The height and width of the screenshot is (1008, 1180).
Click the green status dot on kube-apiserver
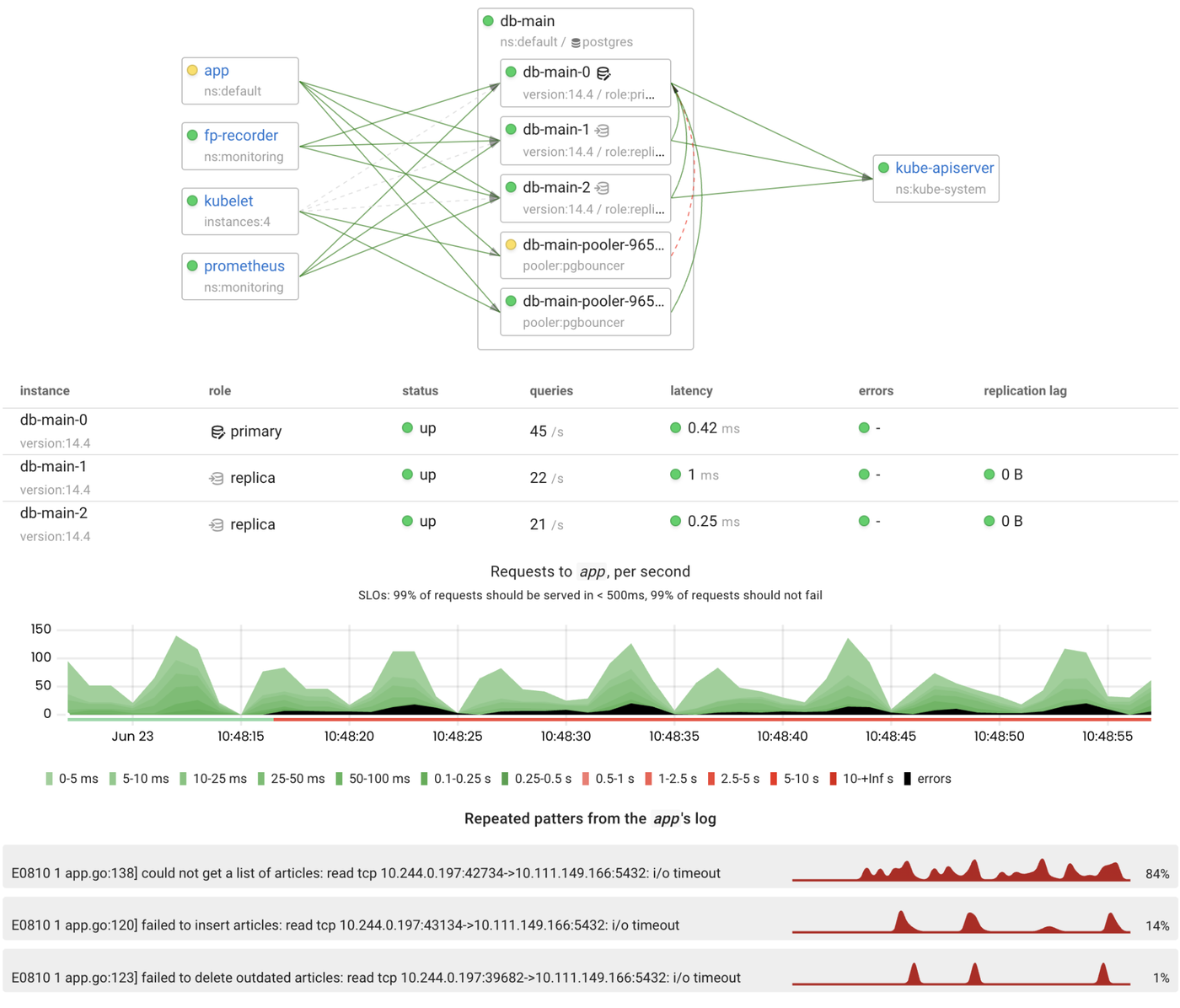click(883, 168)
